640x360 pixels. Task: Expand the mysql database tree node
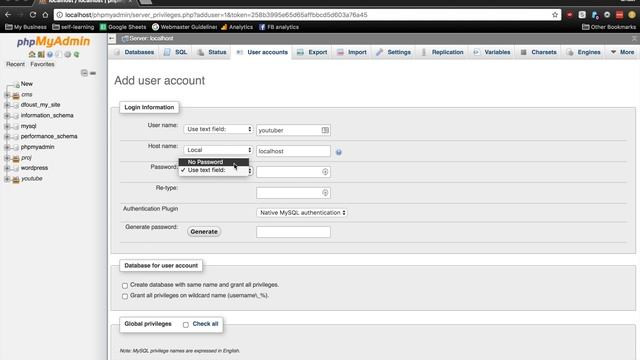[7, 126]
